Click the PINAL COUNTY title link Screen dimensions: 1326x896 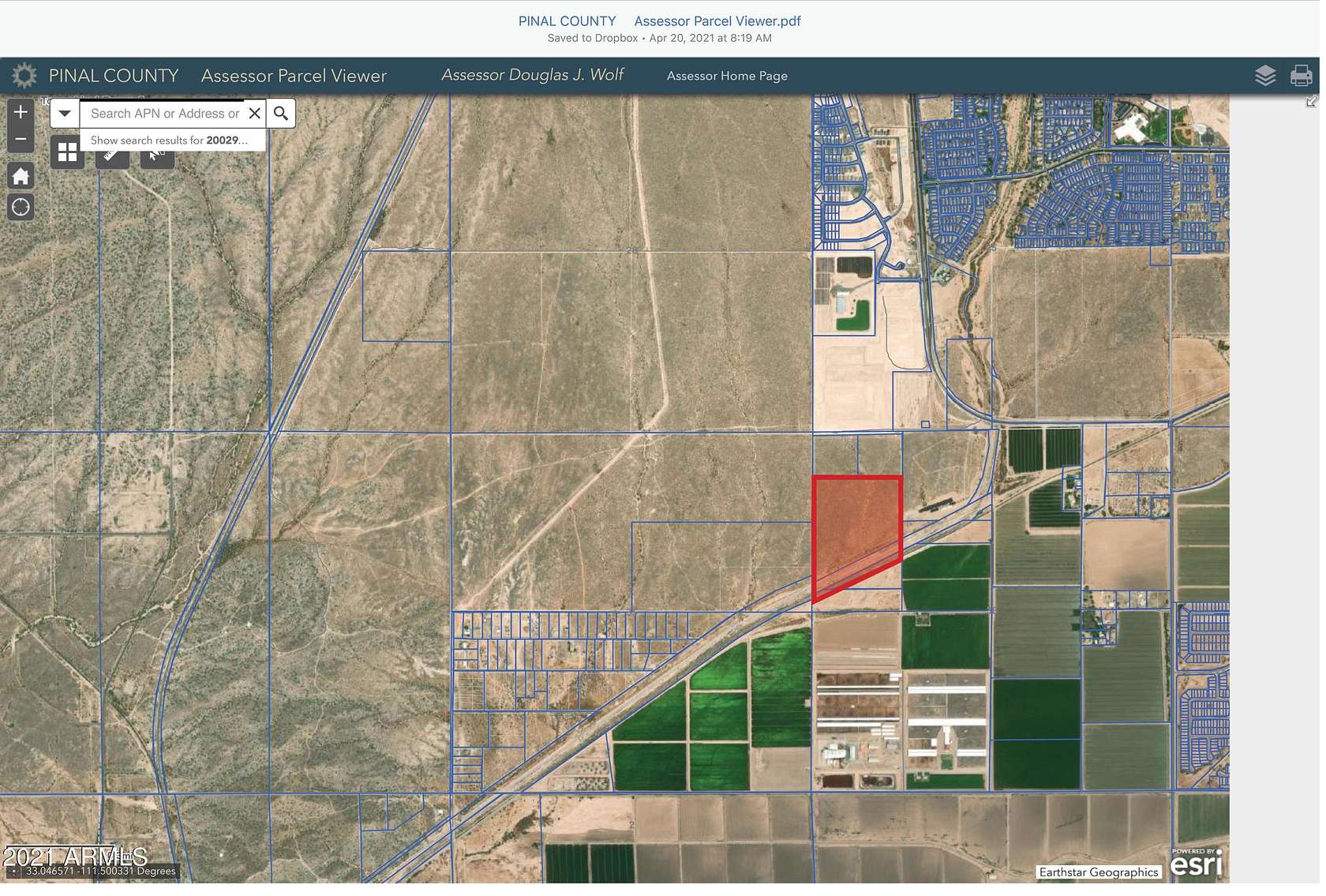point(114,75)
